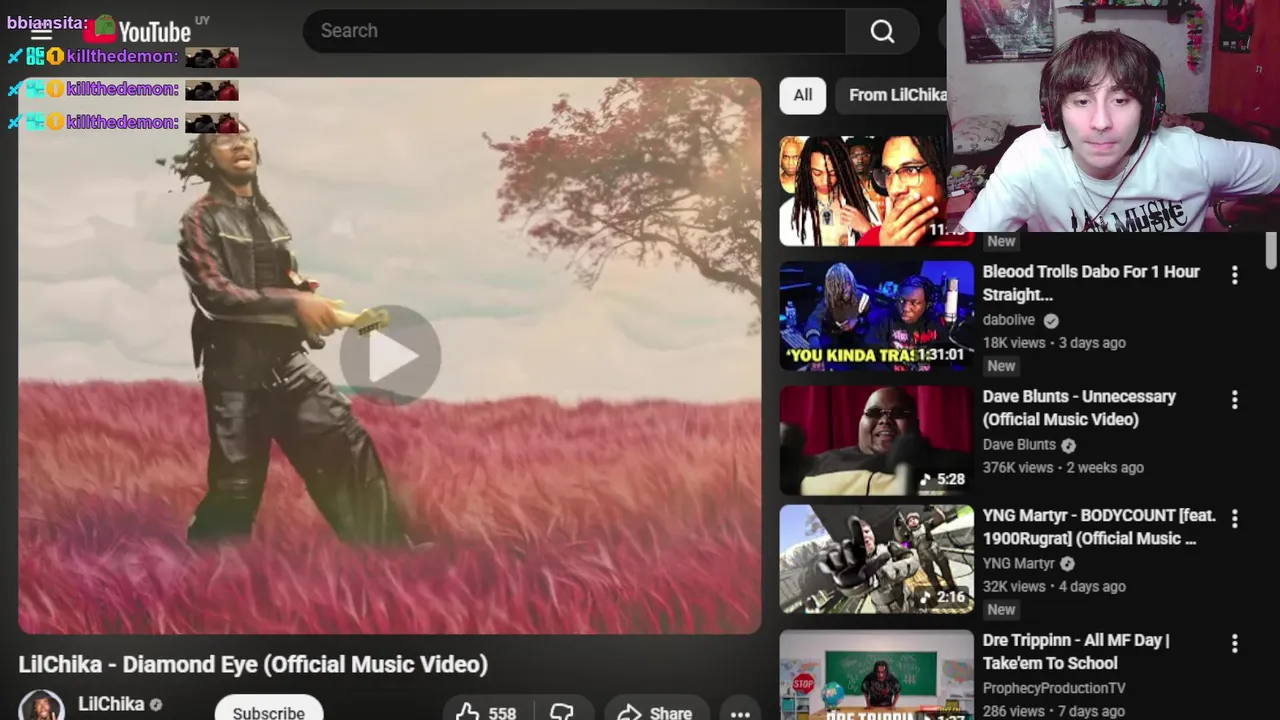Open options for YNG Martyr BODYCOUNT video
Screen dimensions: 1280x720
click(x=1234, y=519)
